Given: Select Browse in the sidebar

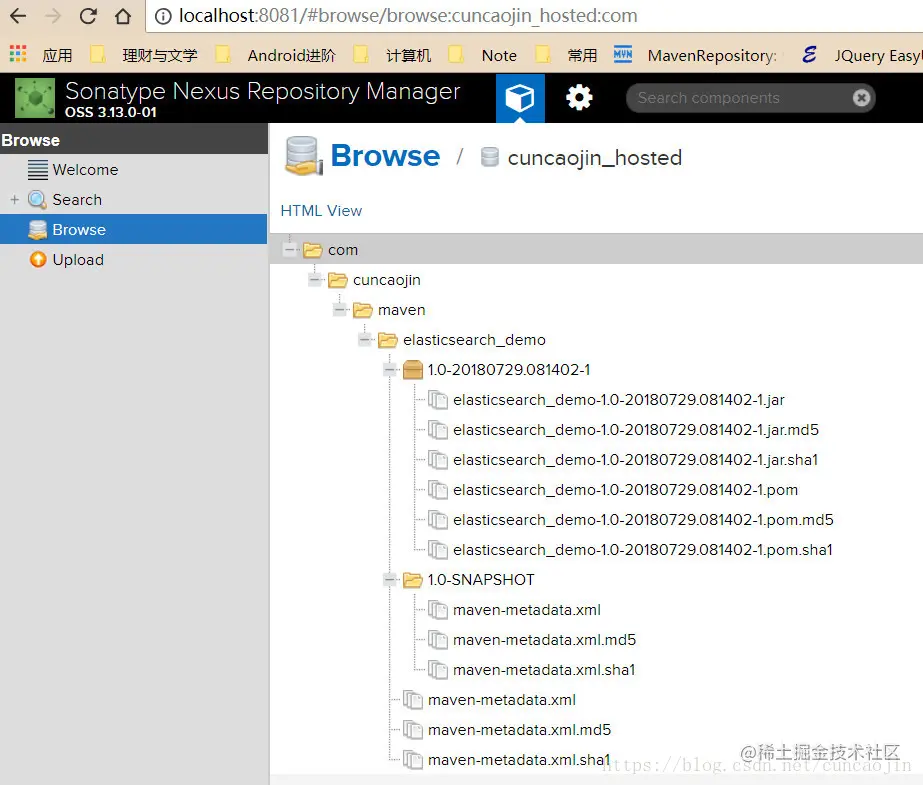Looking at the screenshot, I should coord(134,229).
